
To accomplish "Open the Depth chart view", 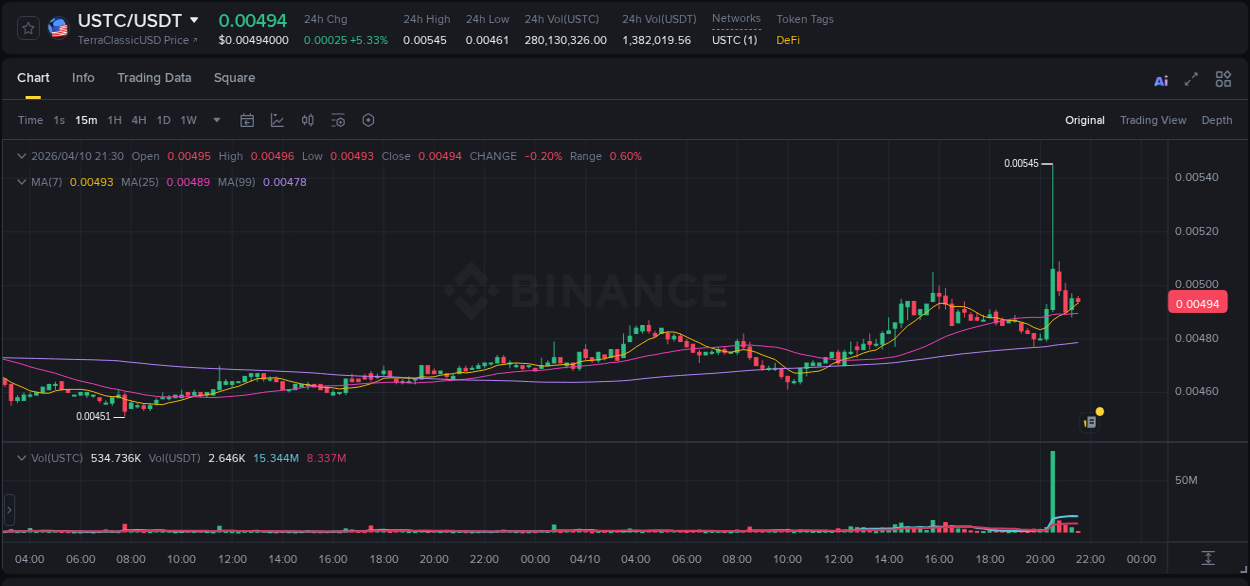I will (x=1217, y=120).
